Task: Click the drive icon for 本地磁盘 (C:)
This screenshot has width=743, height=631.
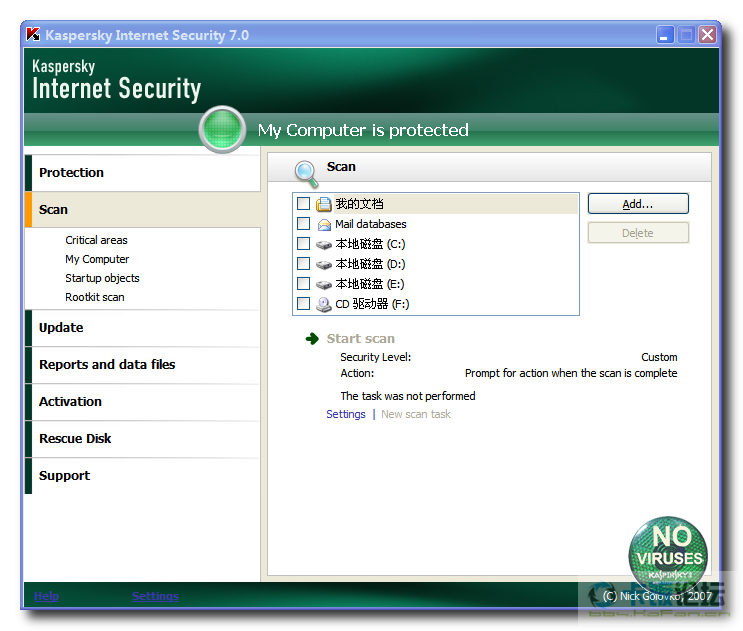Action: 324,244
